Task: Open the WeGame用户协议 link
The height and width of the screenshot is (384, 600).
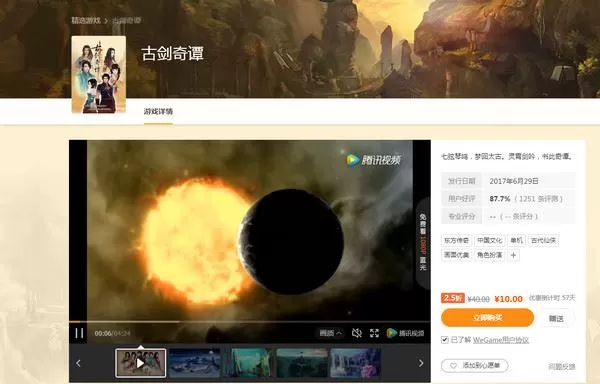Action: (x=501, y=340)
